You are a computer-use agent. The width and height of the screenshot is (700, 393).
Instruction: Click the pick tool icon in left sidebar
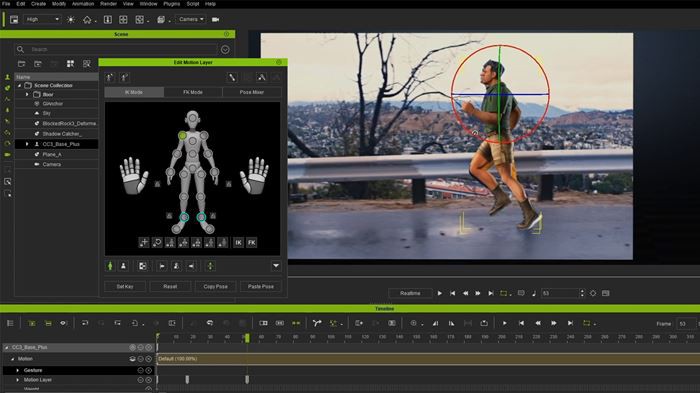click(8, 182)
